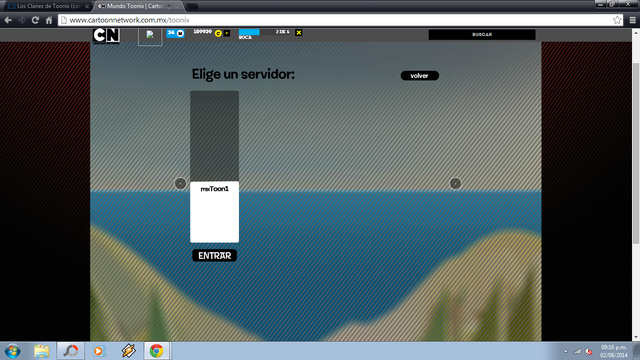Switch to Los Clanes de Toonix tab

[x=48, y=6]
